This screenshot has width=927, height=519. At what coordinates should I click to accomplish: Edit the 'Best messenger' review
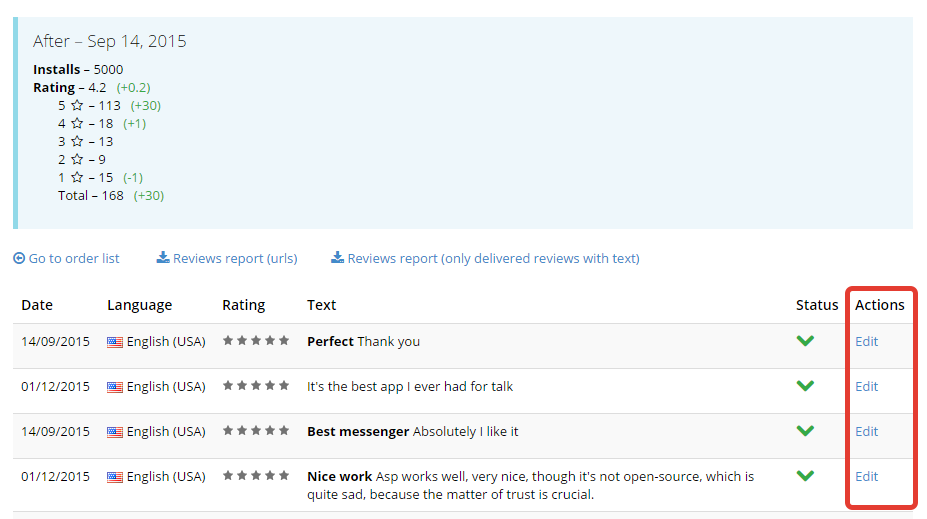tap(866, 432)
